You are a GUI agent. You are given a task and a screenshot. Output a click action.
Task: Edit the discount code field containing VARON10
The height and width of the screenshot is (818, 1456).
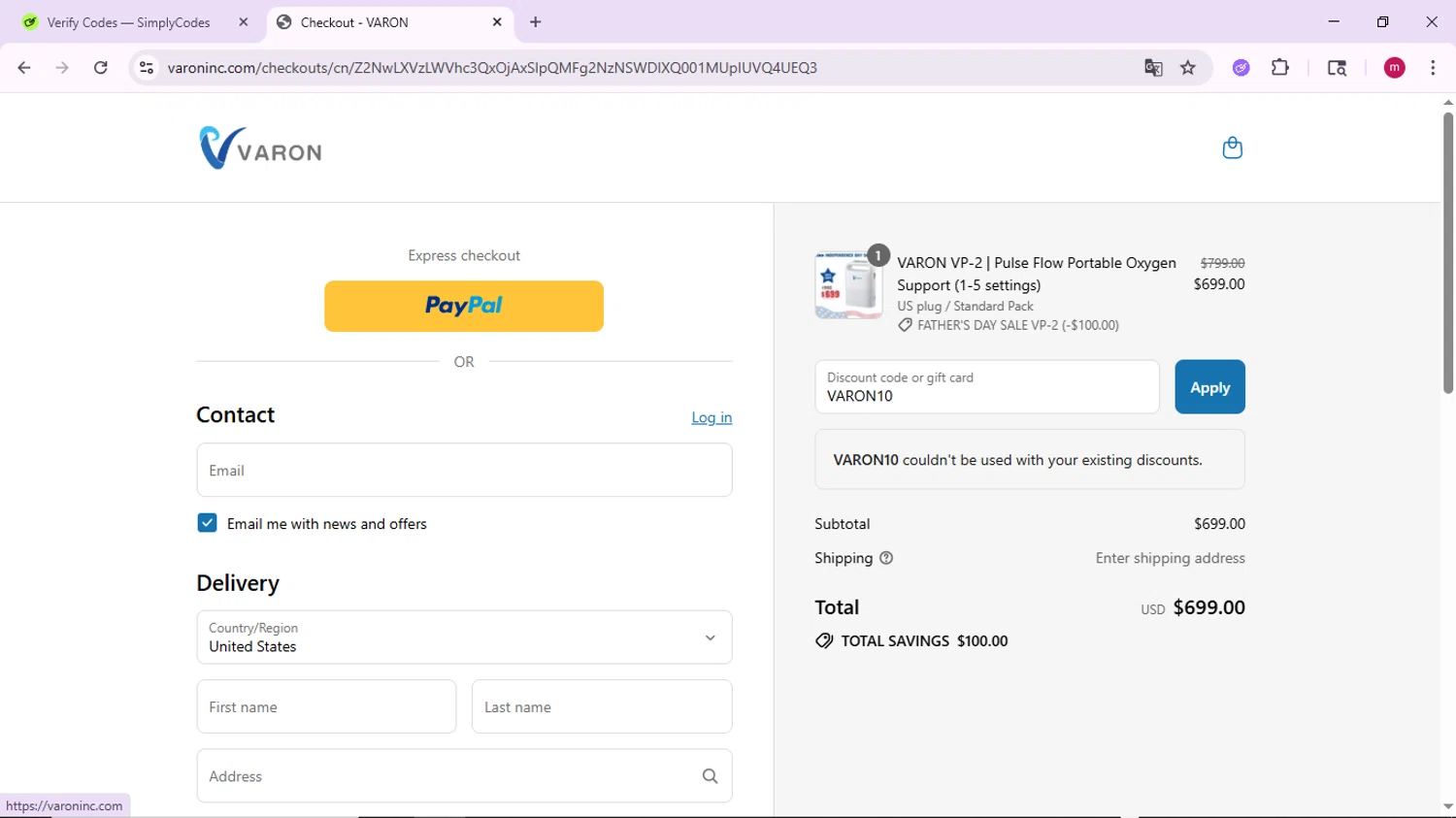pos(987,387)
